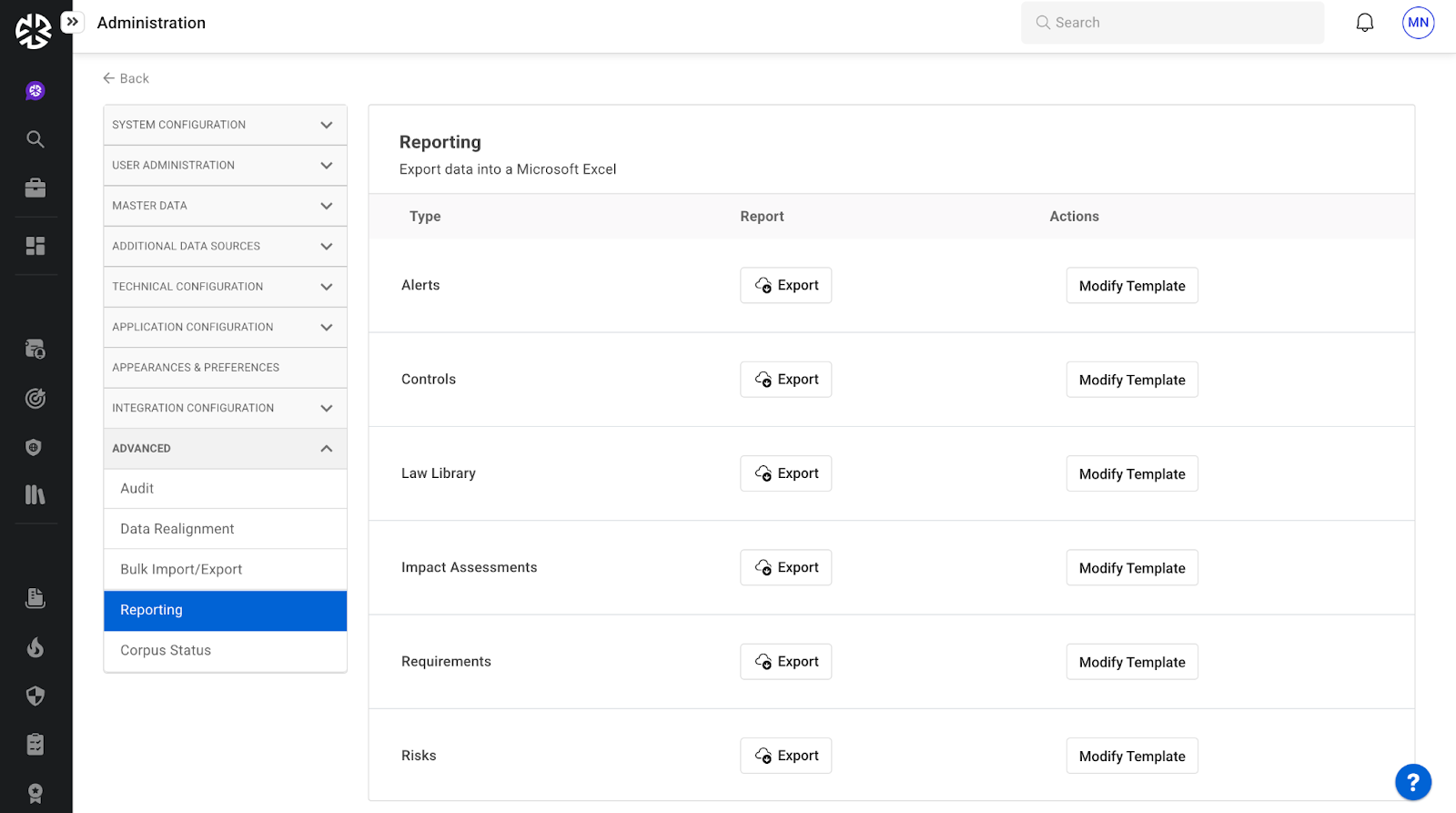This screenshot has height=813, width=1456.
Task: Click the notification bell icon
Action: [x=1364, y=23]
